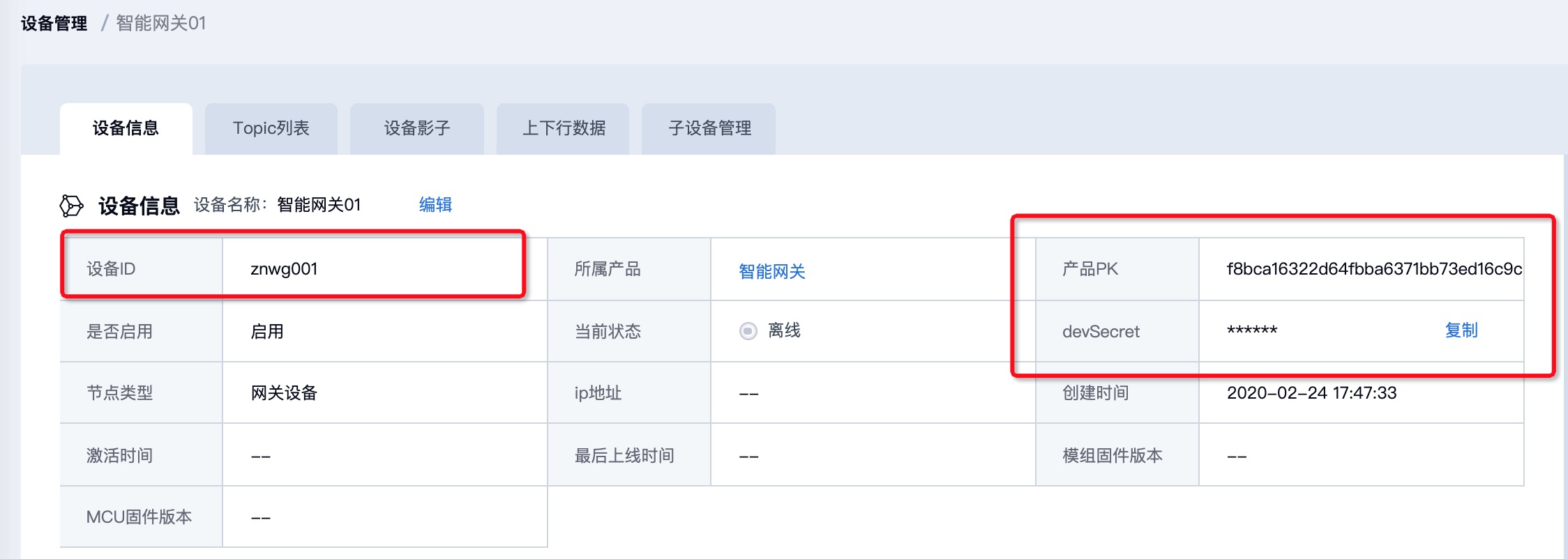Click the 设备ID field label
The image size is (1568, 559).
(111, 269)
